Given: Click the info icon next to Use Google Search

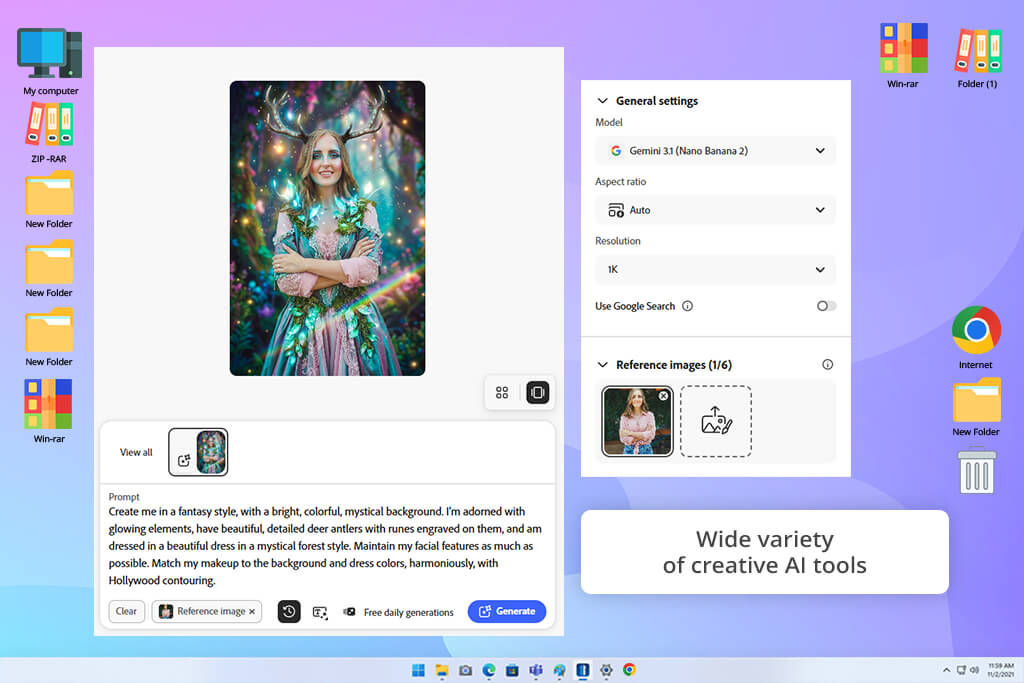Looking at the screenshot, I should (x=687, y=306).
